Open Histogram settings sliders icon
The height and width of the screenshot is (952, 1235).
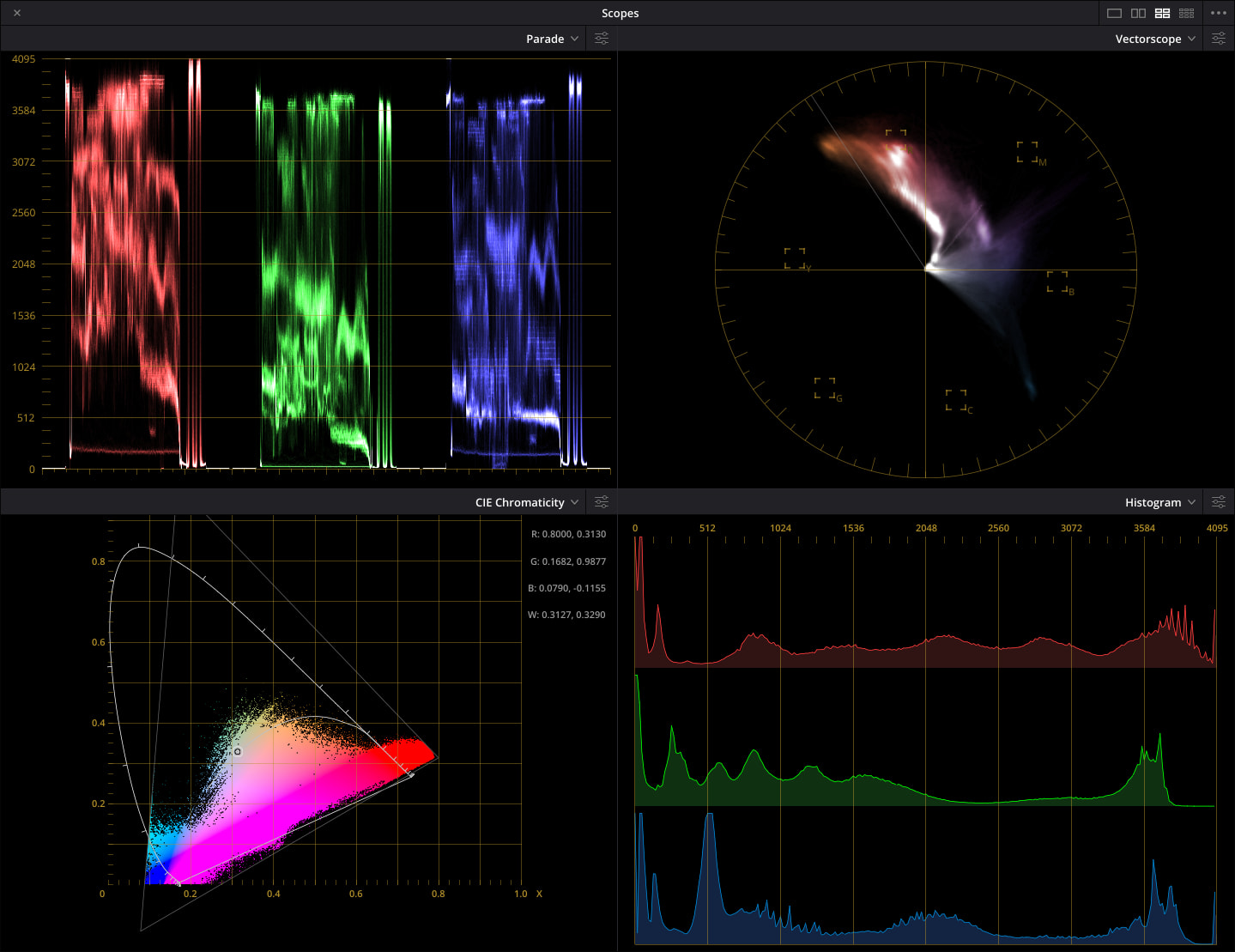1218,502
